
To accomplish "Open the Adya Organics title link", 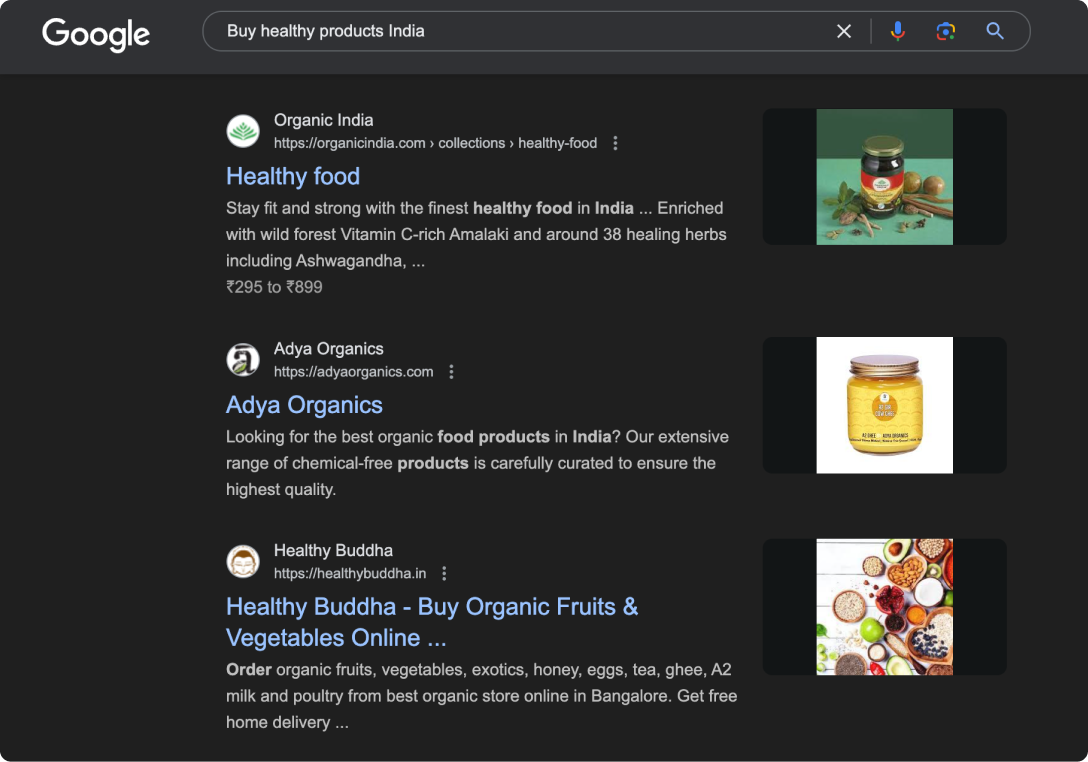I will point(304,405).
